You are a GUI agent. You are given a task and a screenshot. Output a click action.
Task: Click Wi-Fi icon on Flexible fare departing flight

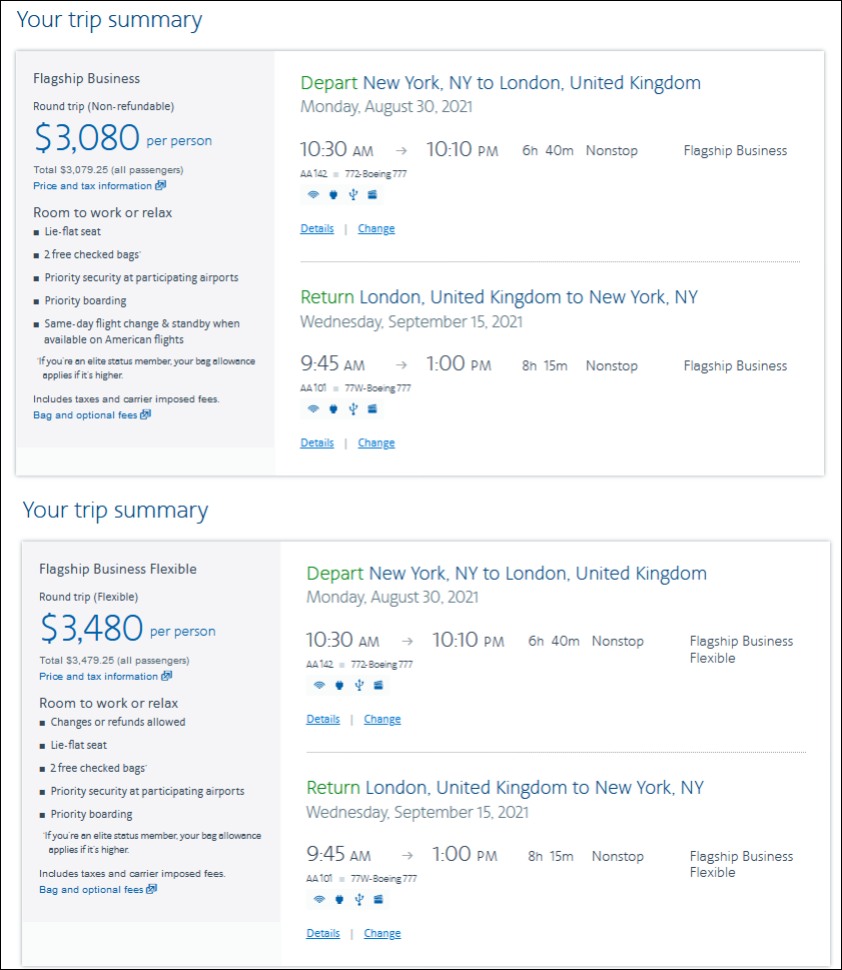pyautogui.click(x=319, y=685)
